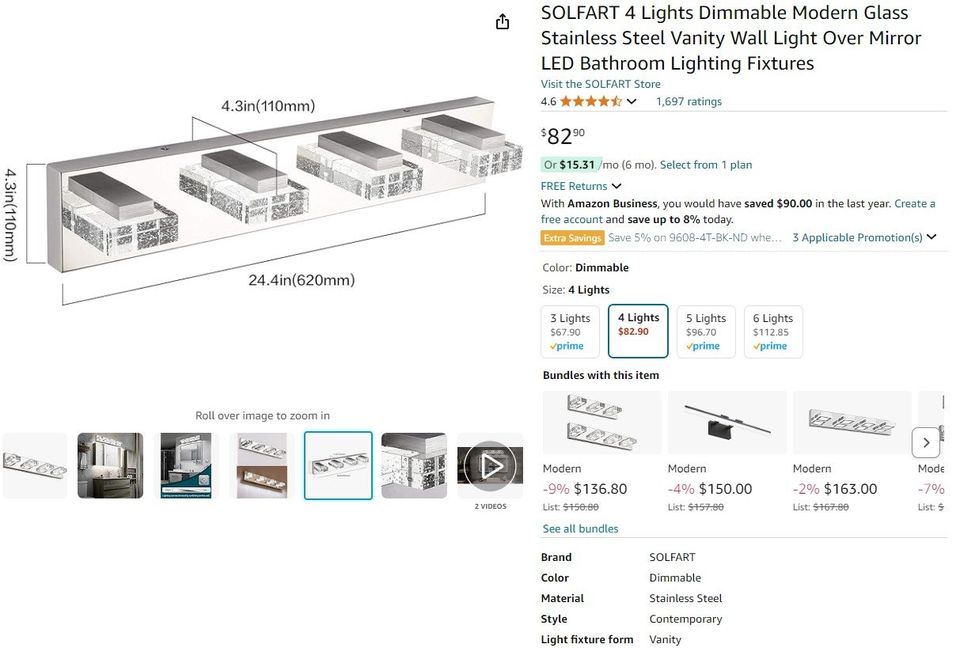Expand the 3 Applicable Promotion(s) chevron
The image size is (960, 648).
932,238
